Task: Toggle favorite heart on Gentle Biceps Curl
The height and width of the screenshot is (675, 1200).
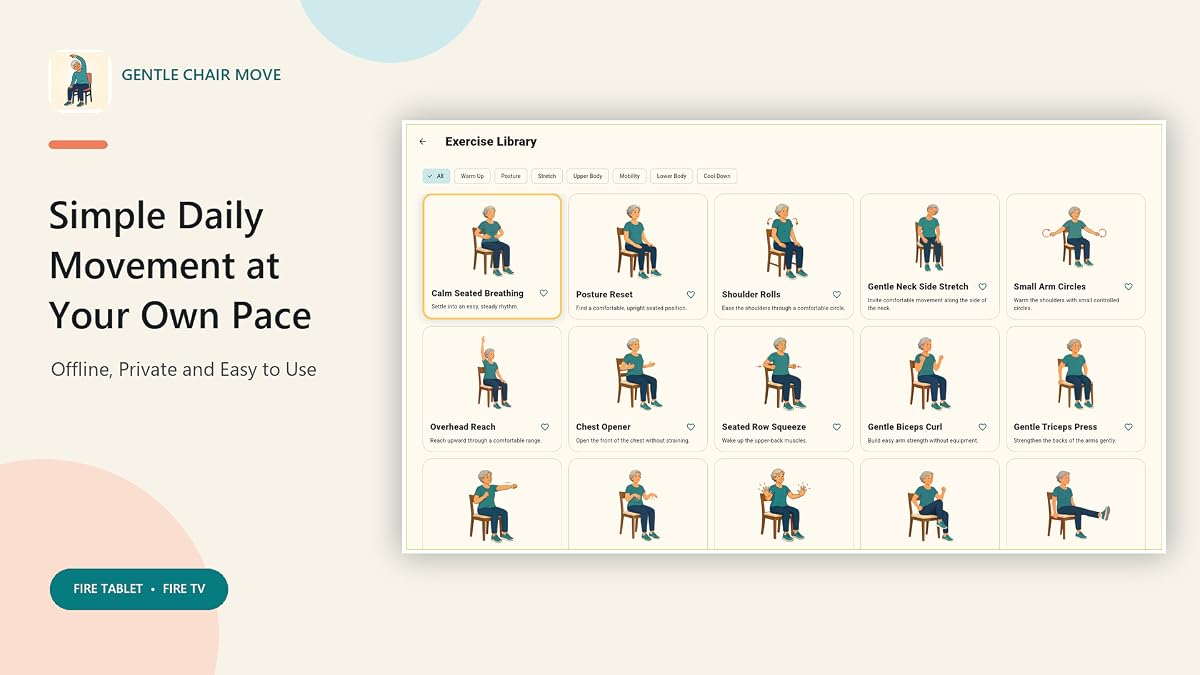Action: [x=982, y=427]
